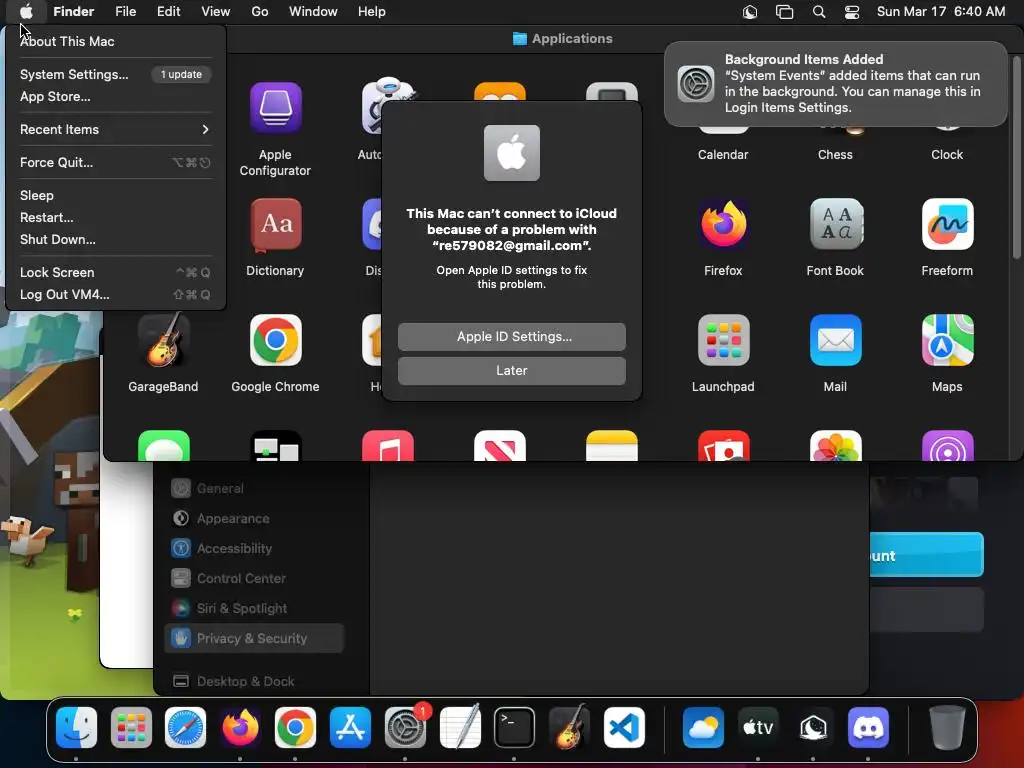Open the Calendar app label
This screenshot has height=768, width=1024.
(723, 155)
